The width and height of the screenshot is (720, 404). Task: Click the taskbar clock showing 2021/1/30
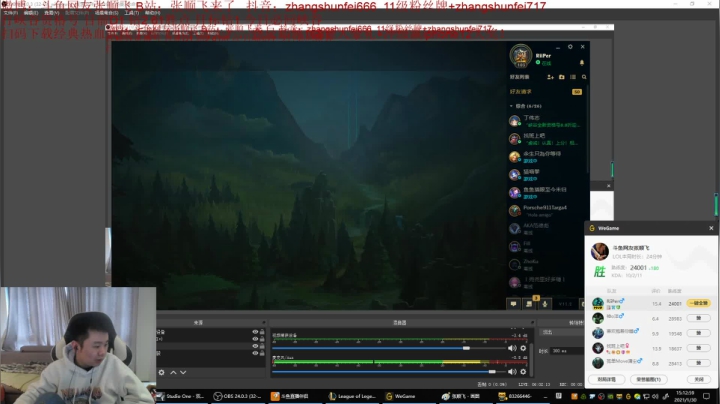(x=685, y=396)
